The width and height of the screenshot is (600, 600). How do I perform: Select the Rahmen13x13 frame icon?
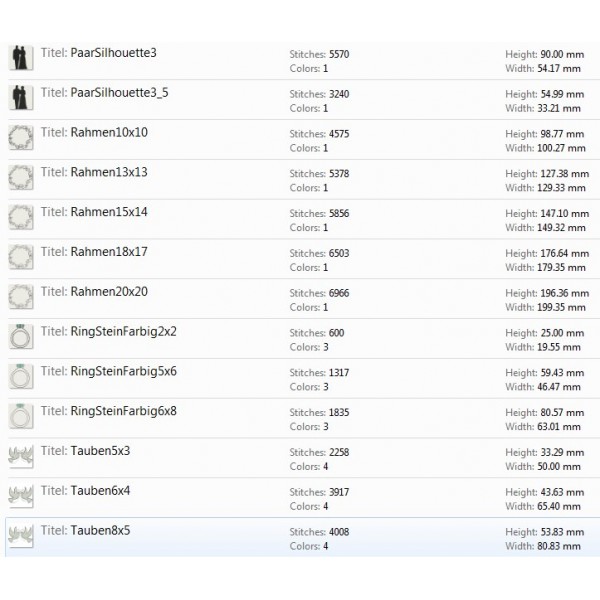[20, 178]
